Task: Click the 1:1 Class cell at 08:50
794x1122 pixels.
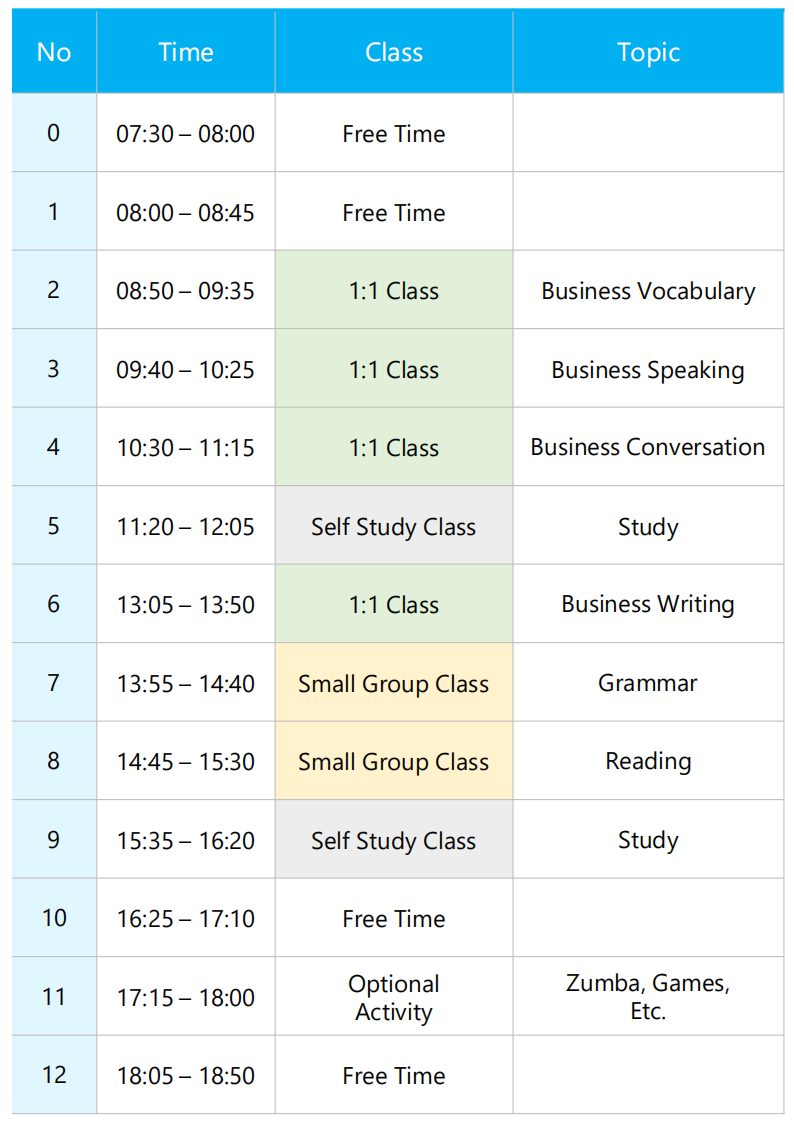Action: 394,291
